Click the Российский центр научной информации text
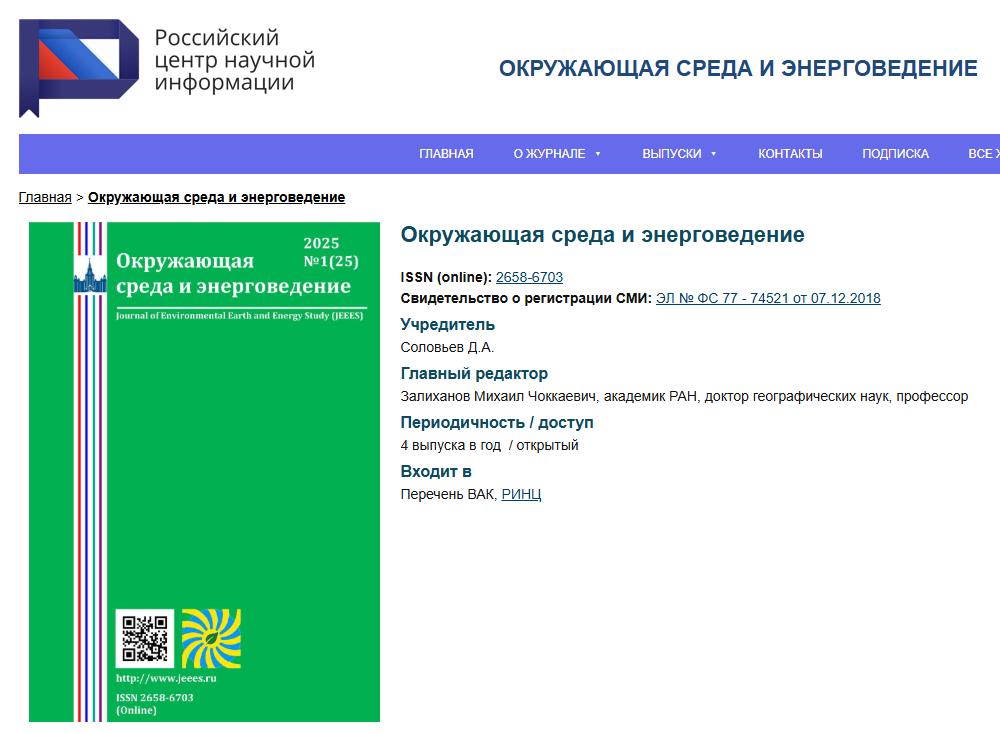The image size is (1000, 733). (234, 60)
